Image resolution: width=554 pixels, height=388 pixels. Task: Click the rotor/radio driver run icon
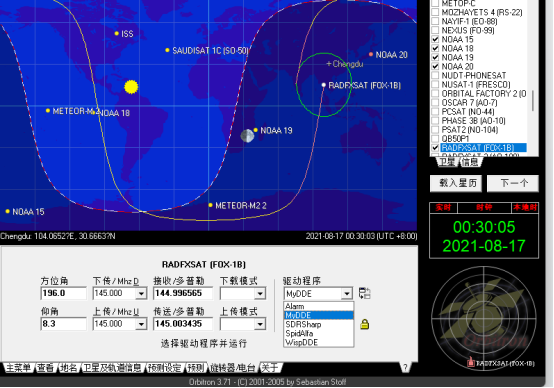click(365, 293)
